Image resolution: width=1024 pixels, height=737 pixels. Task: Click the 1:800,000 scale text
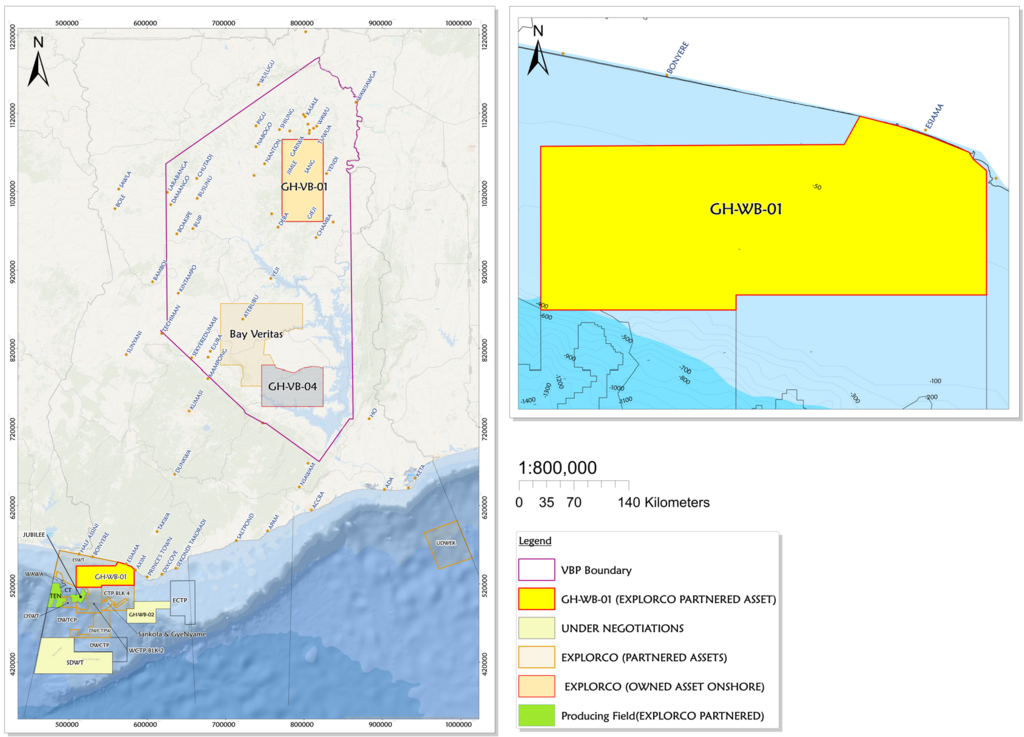coord(558,468)
